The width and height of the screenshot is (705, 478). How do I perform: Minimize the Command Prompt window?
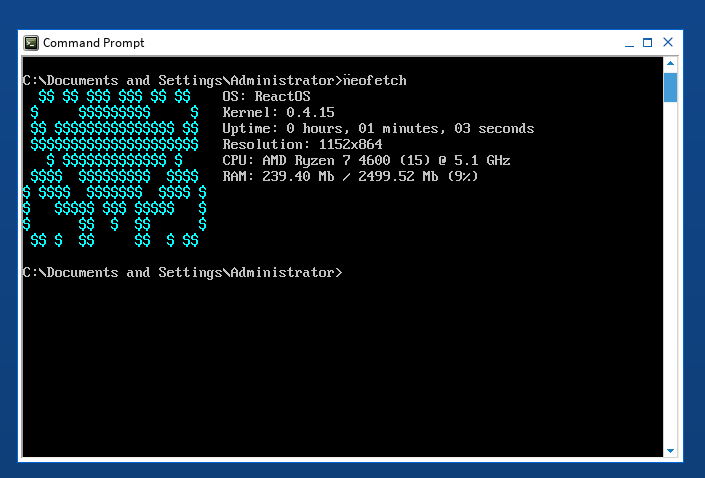tap(627, 43)
